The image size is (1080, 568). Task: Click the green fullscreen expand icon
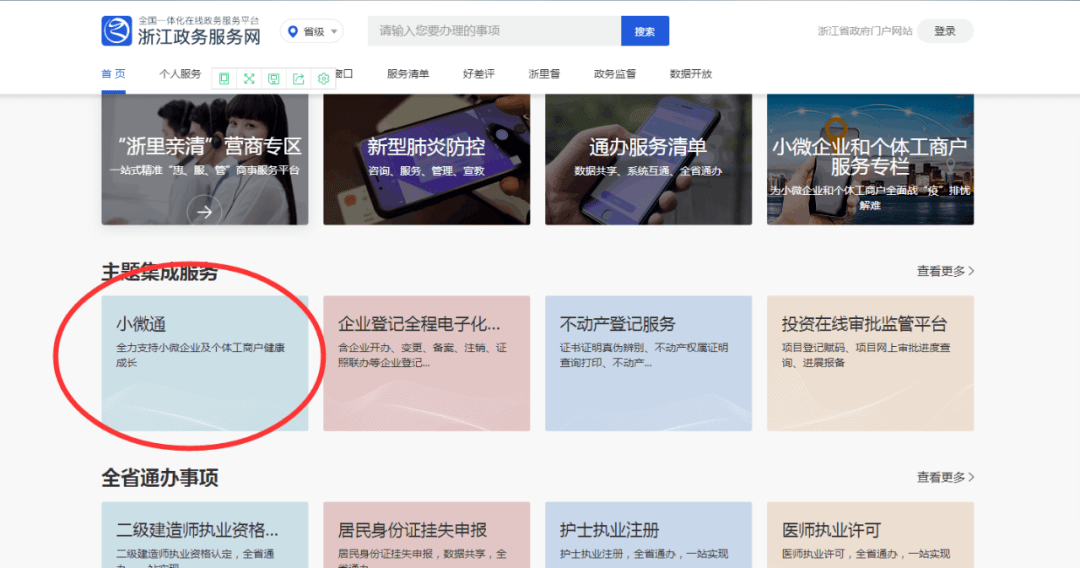click(249, 78)
